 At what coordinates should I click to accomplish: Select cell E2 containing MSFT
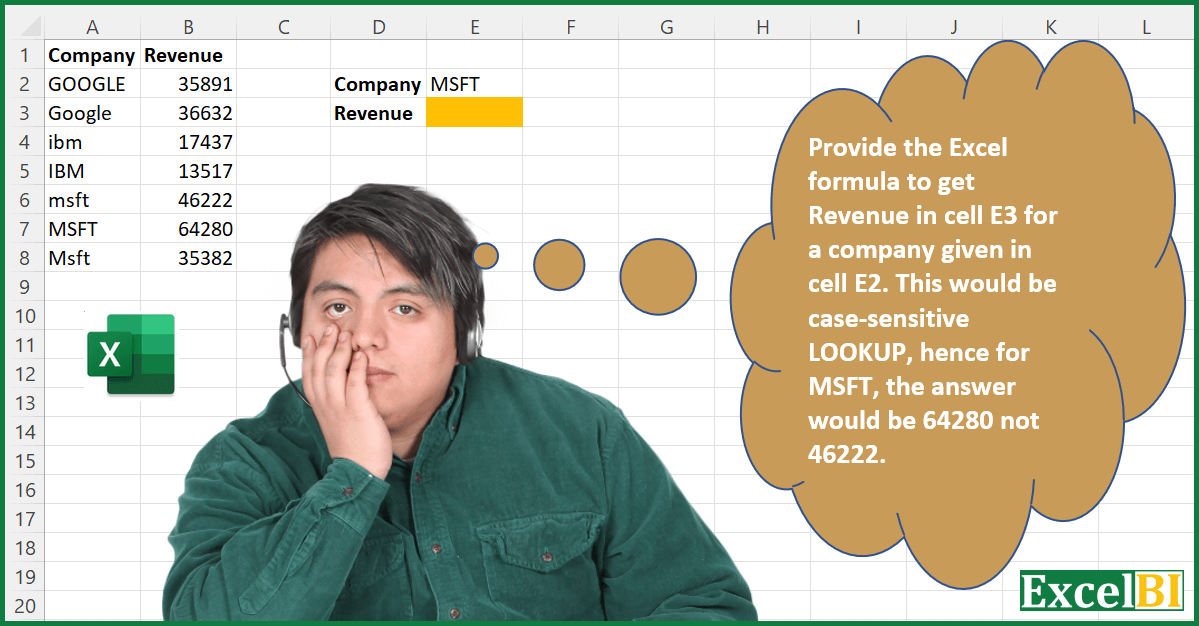(x=474, y=83)
